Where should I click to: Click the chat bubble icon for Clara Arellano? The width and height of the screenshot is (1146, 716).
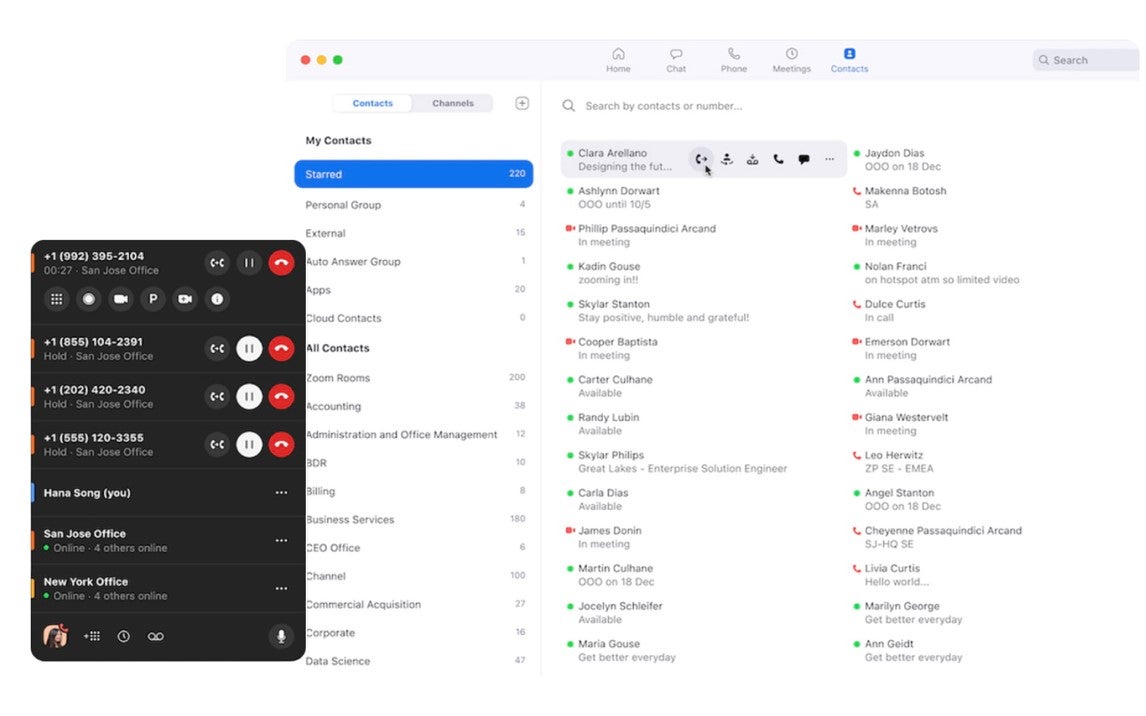[804, 159]
